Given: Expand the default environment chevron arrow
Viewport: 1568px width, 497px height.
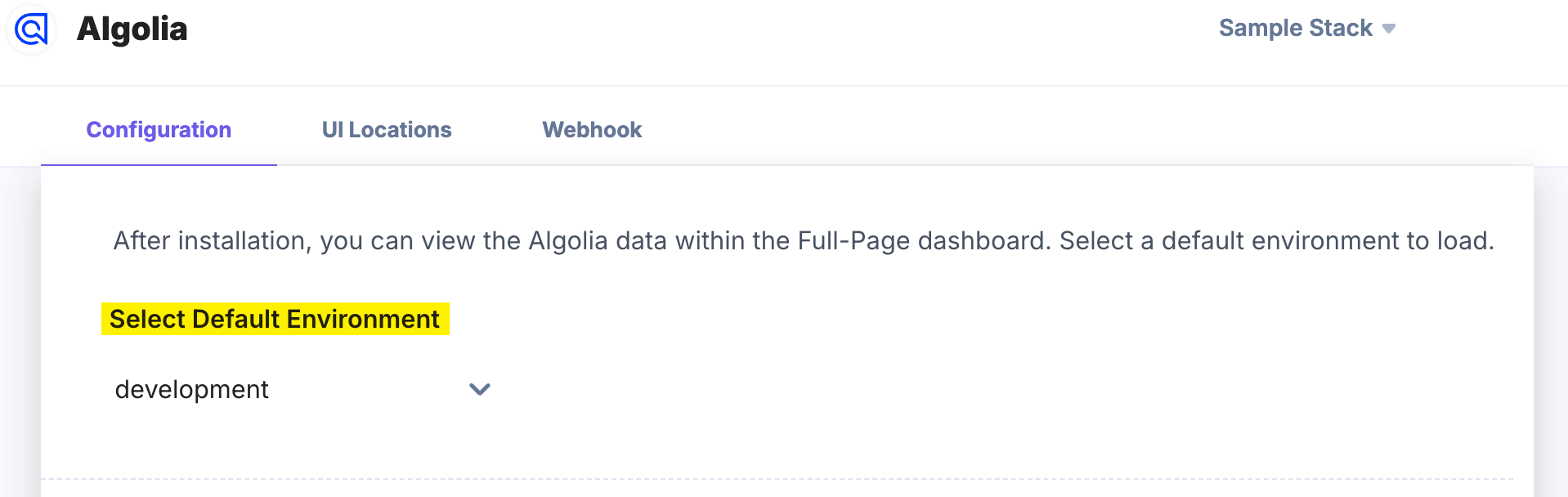Looking at the screenshot, I should coord(479,389).
